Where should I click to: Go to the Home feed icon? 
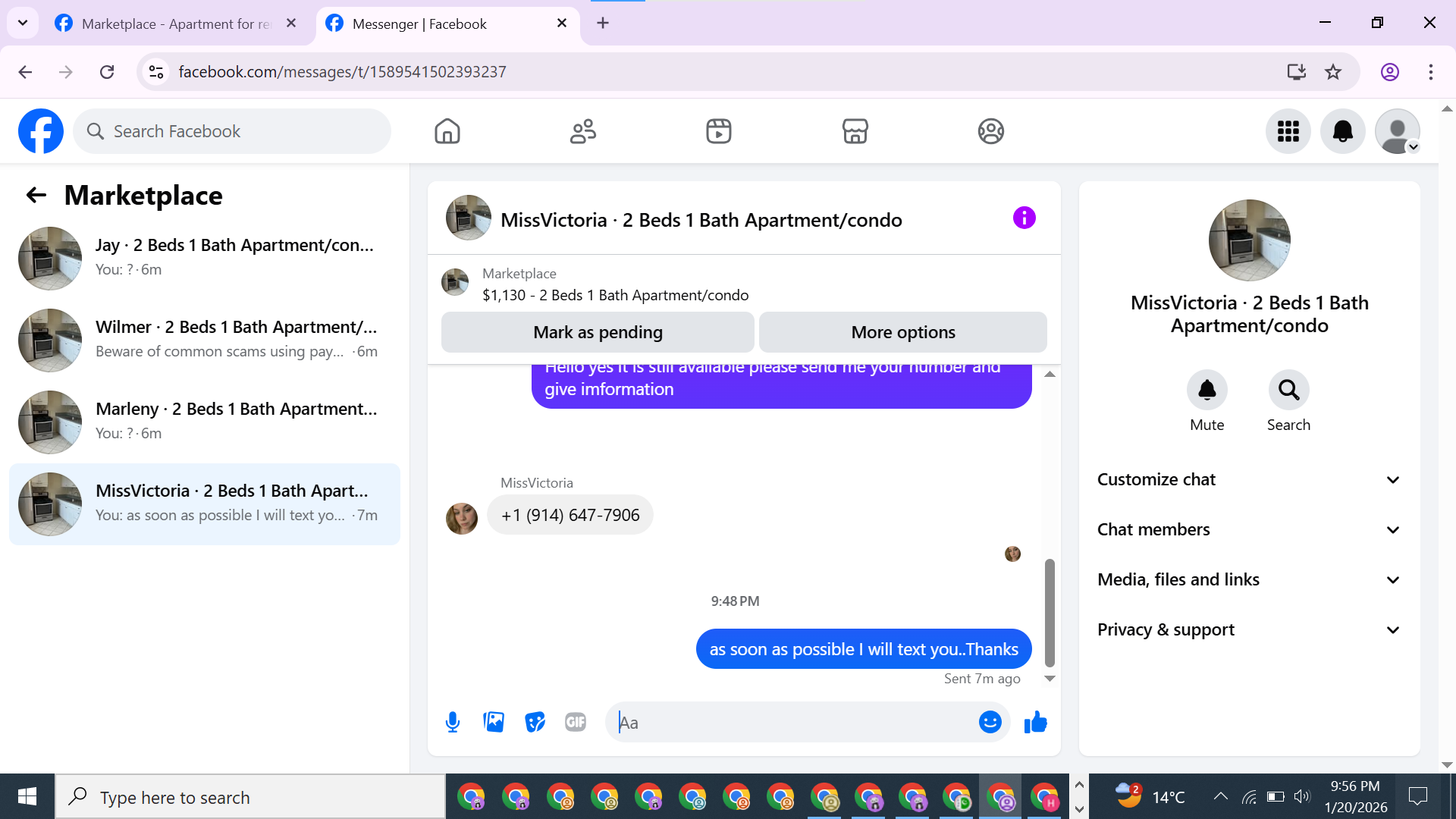pos(447,131)
